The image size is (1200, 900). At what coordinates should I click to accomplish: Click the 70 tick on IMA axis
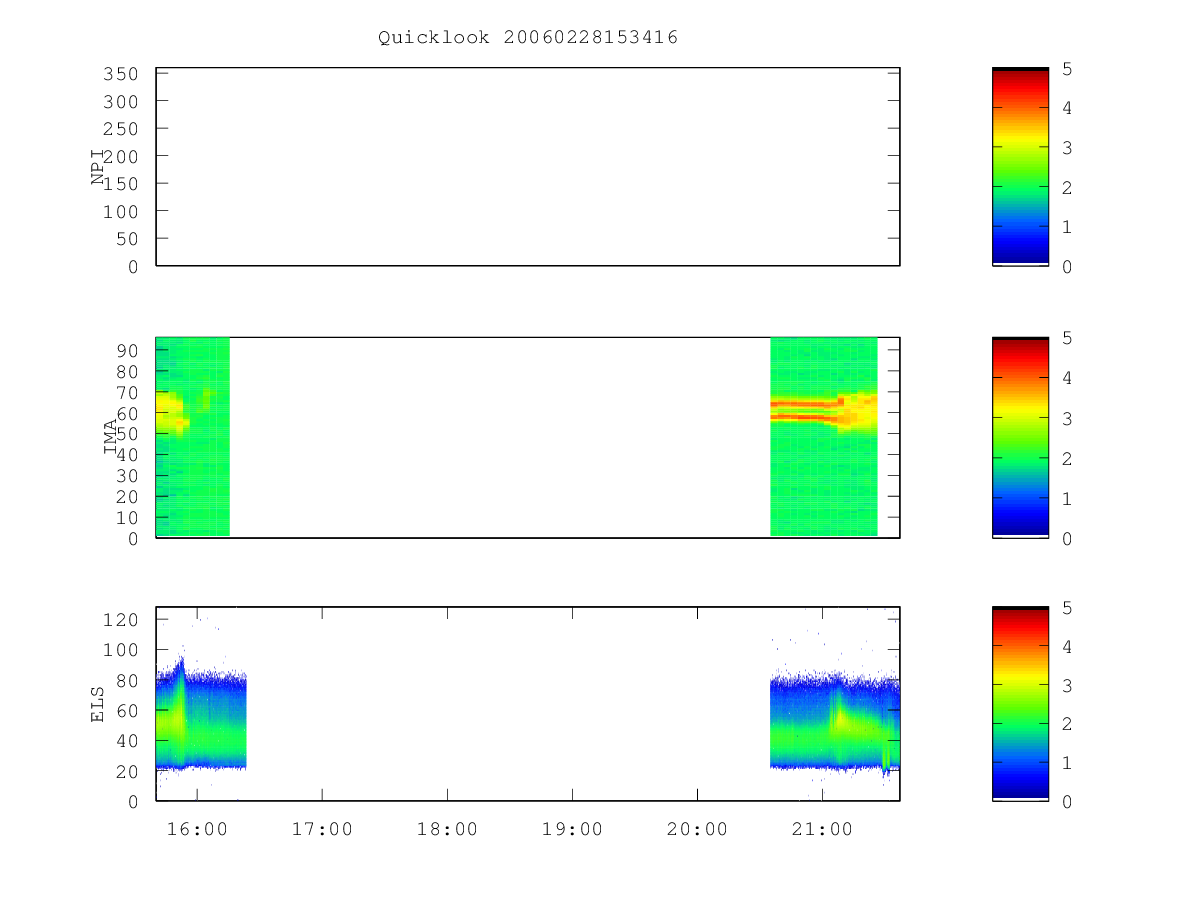pos(126,391)
